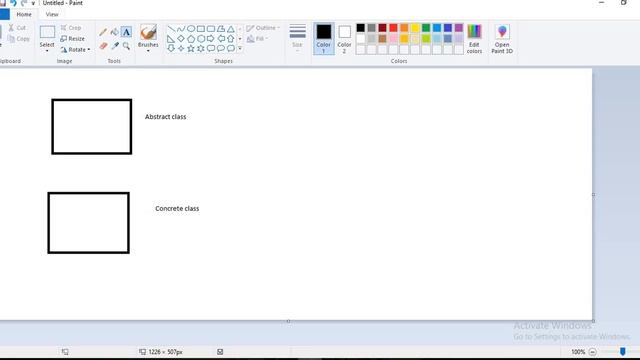The width and height of the screenshot is (640, 360).
Task: Choose the Rounded rectangle shape
Action: pos(211,29)
